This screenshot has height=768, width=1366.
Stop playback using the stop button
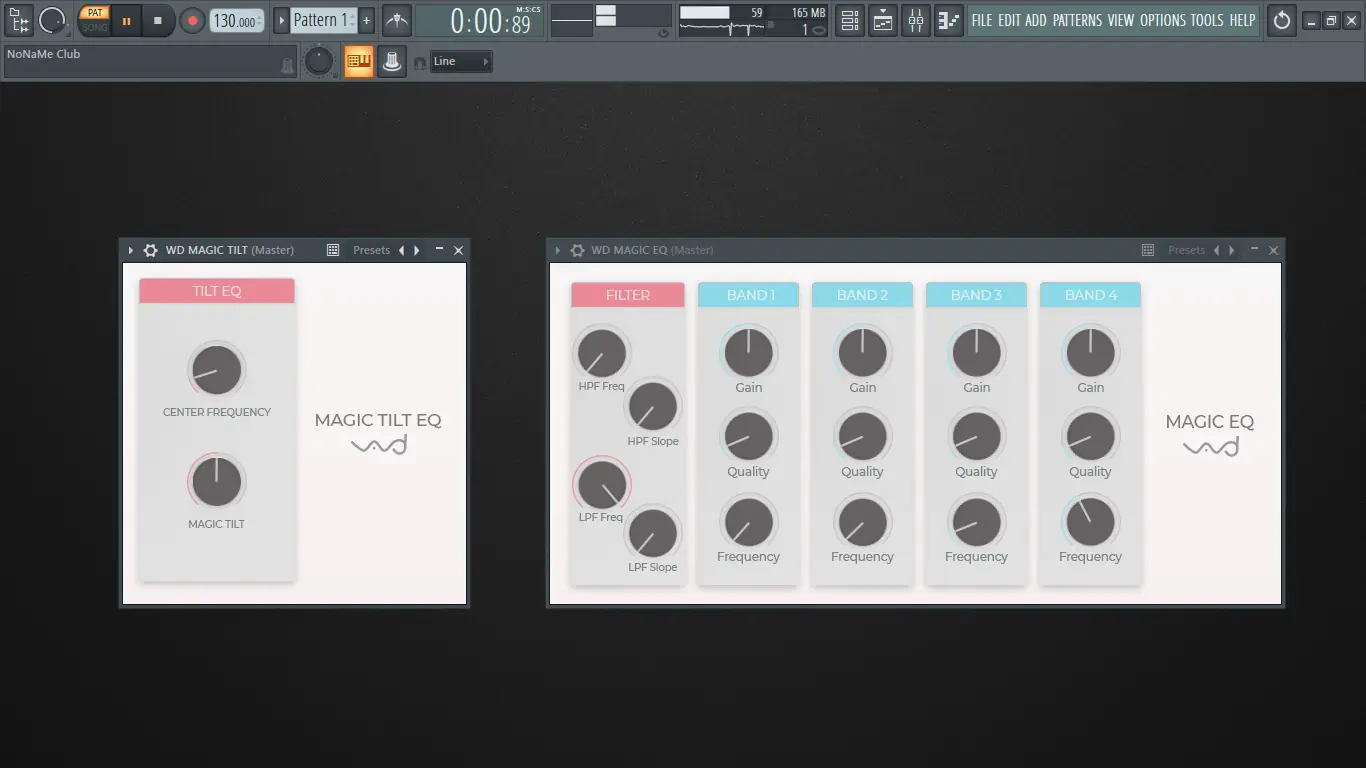click(x=158, y=20)
